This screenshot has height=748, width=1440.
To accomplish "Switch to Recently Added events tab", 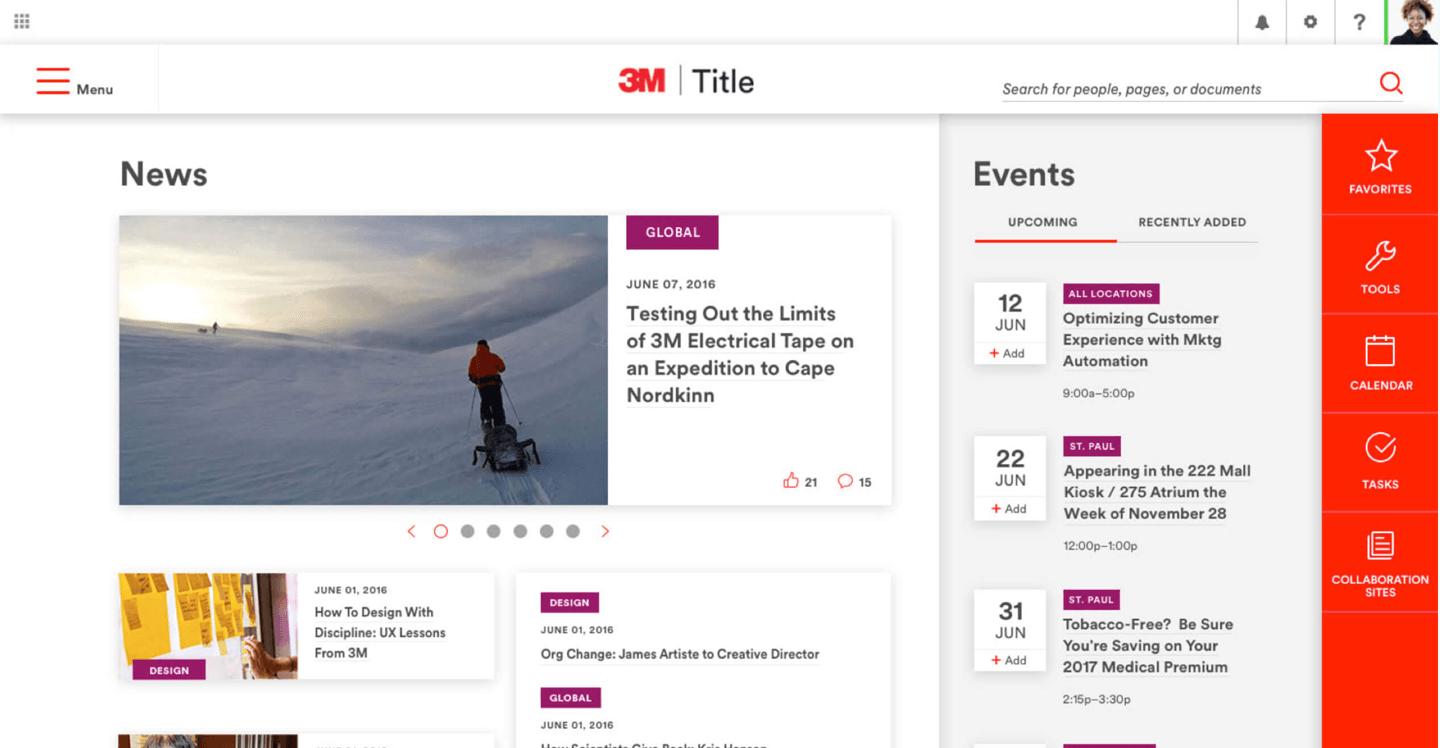I will (x=1191, y=222).
